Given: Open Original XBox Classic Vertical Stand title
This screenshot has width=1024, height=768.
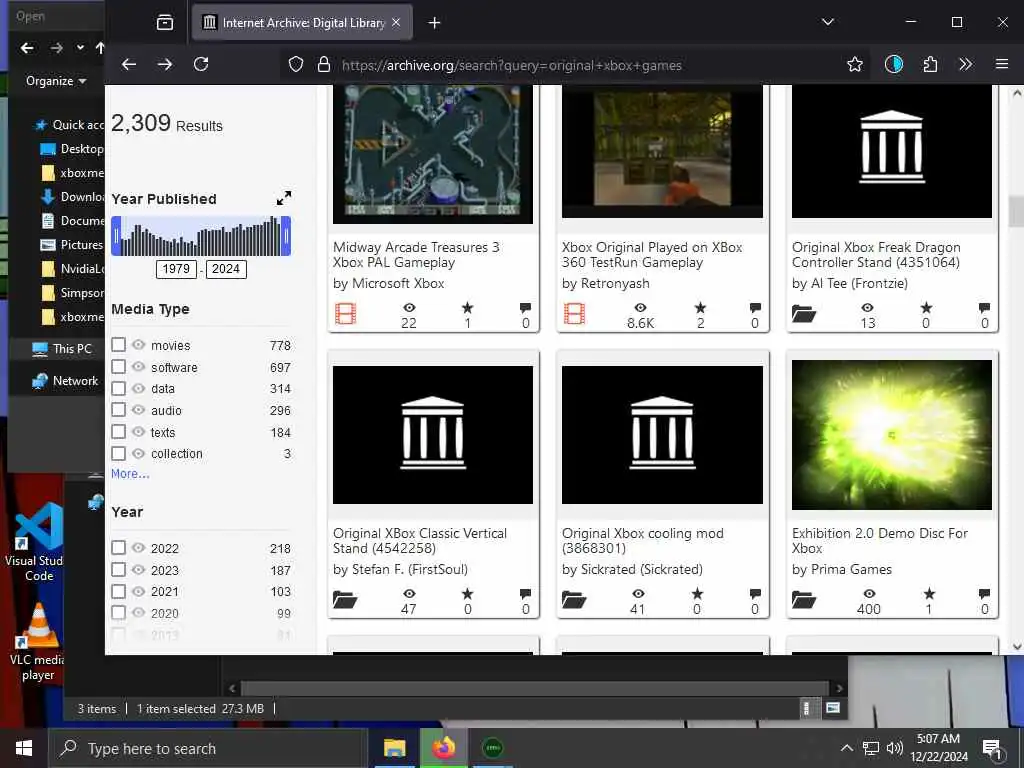Looking at the screenshot, I should pyautogui.click(x=420, y=541).
